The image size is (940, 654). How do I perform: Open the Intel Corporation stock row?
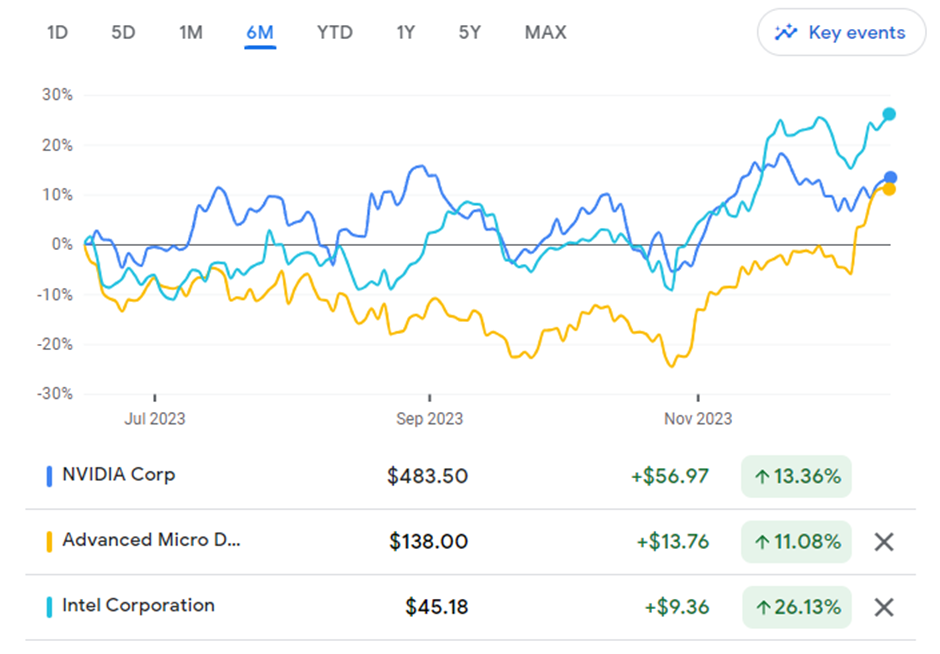coord(138,605)
